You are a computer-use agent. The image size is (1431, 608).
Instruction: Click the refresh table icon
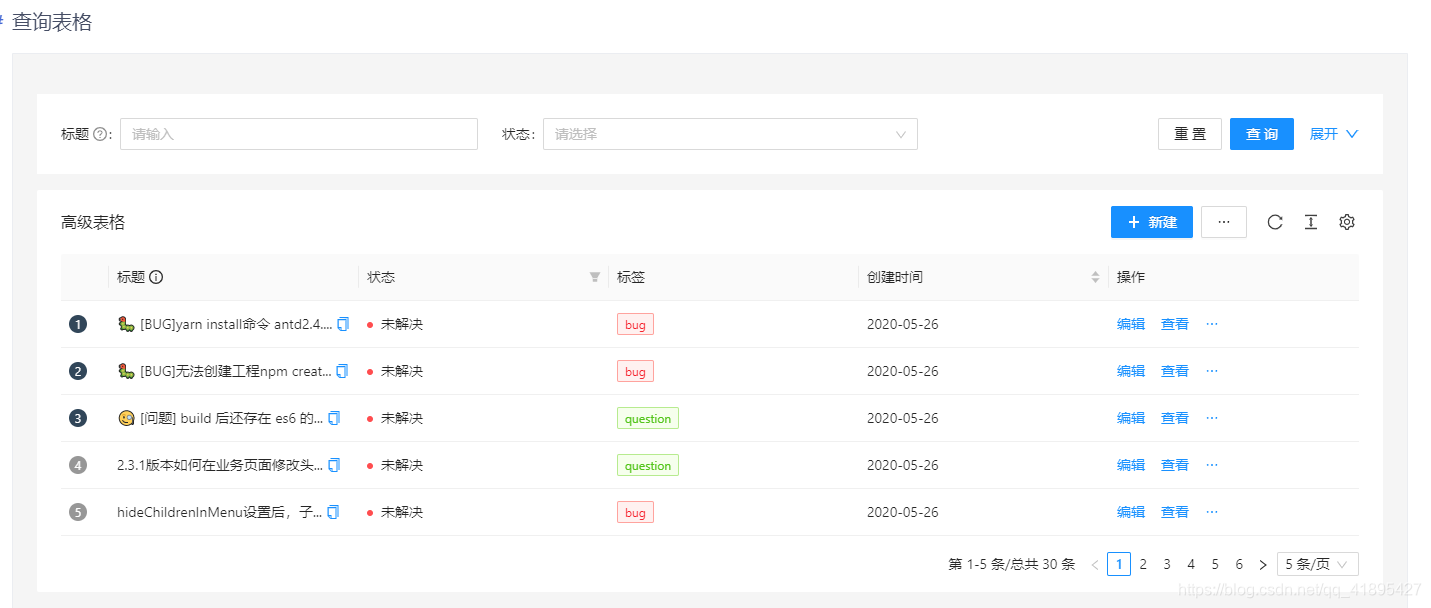coord(1275,222)
